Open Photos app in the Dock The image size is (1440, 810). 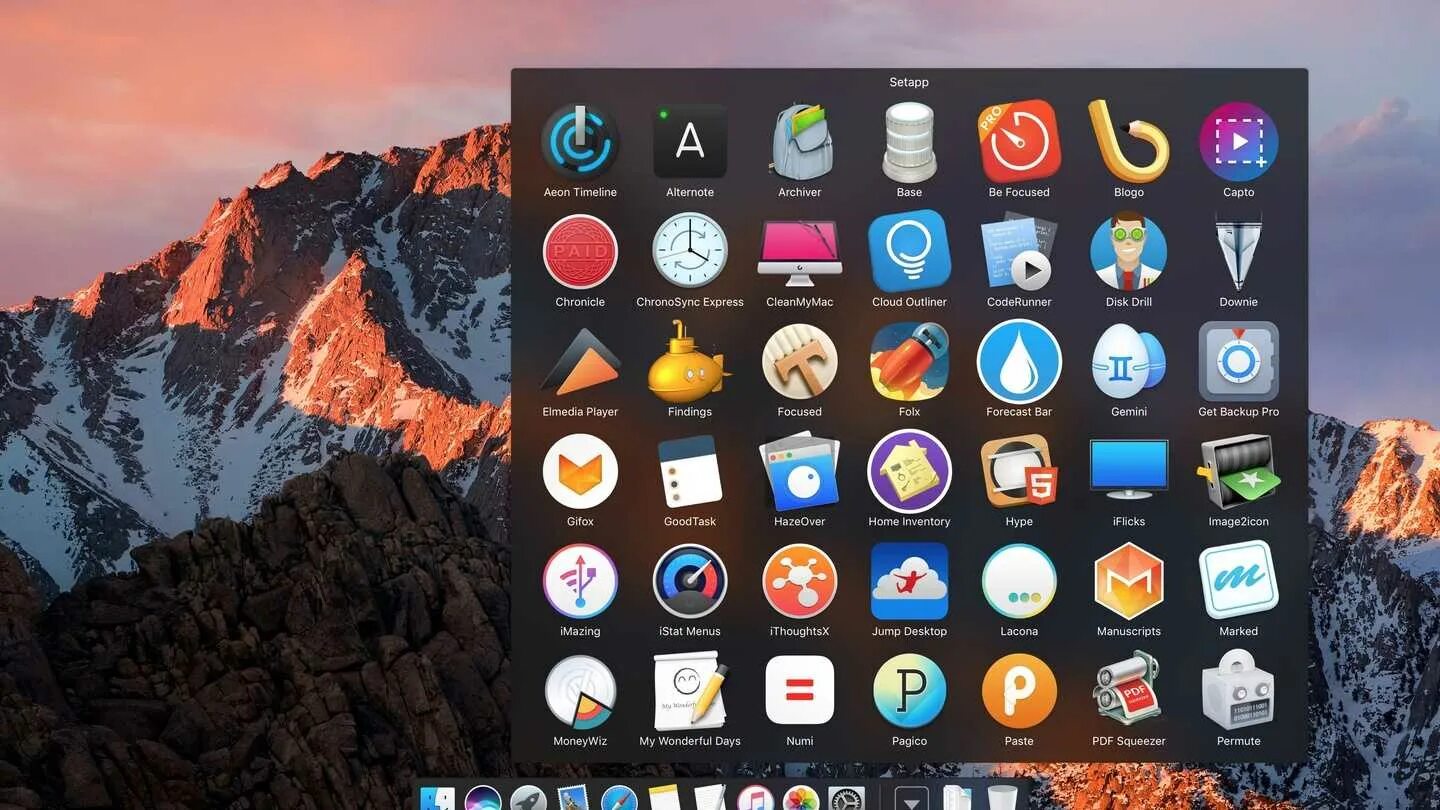click(x=800, y=800)
